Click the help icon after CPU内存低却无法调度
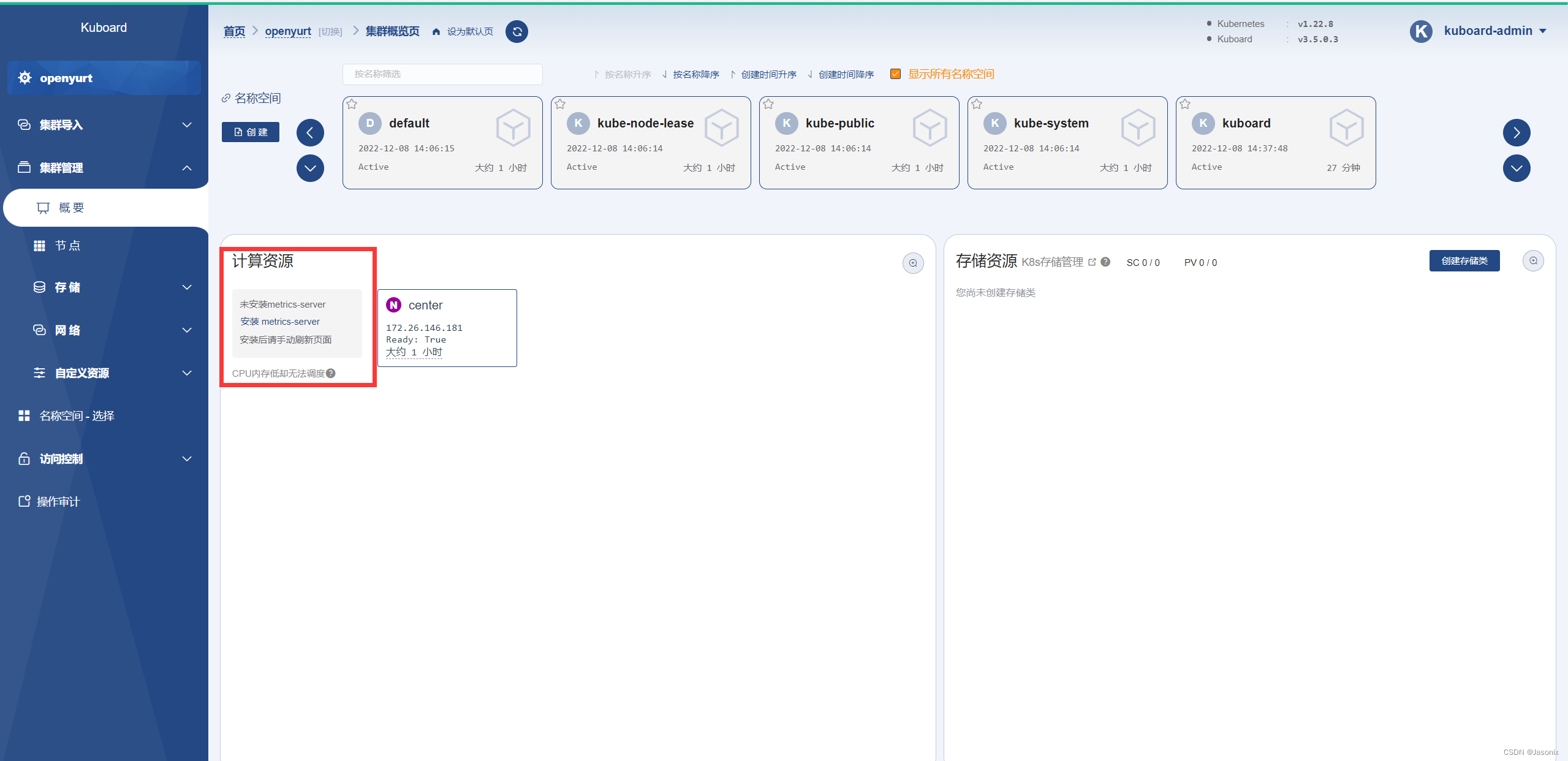The image size is (1568, 761). pos(331,373)
